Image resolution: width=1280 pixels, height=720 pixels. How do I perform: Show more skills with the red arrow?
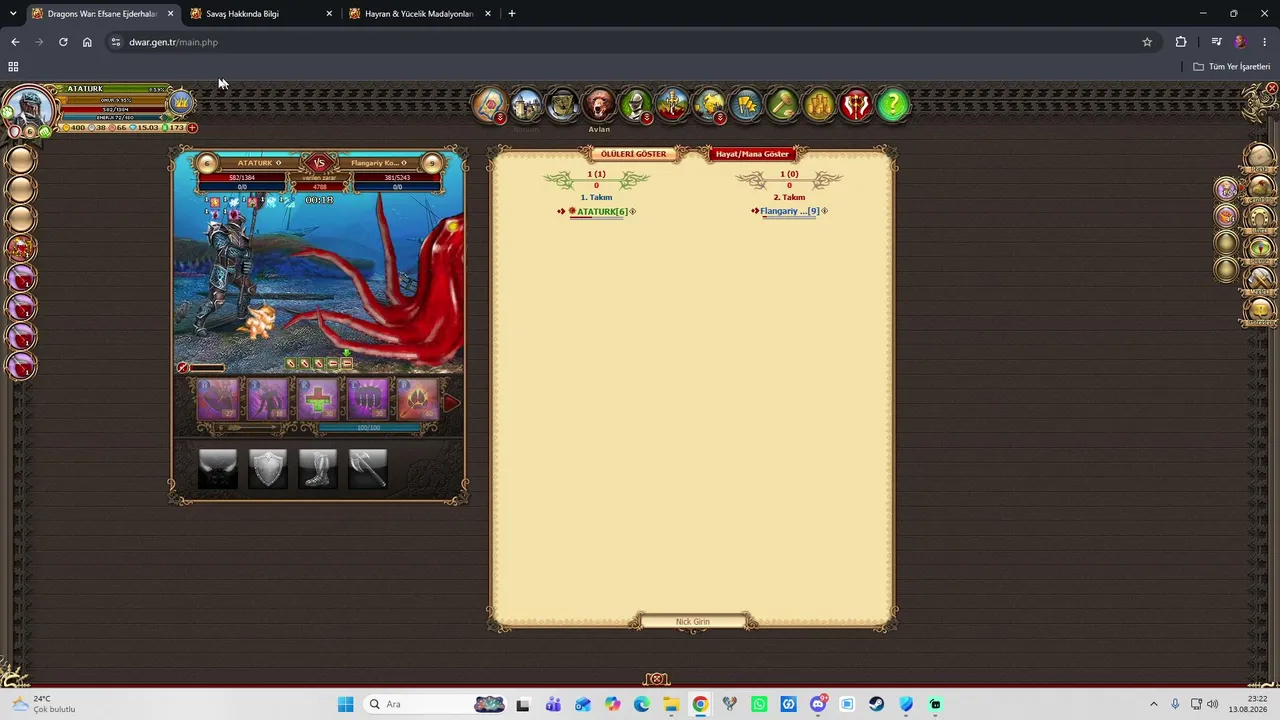click(451, 402)
